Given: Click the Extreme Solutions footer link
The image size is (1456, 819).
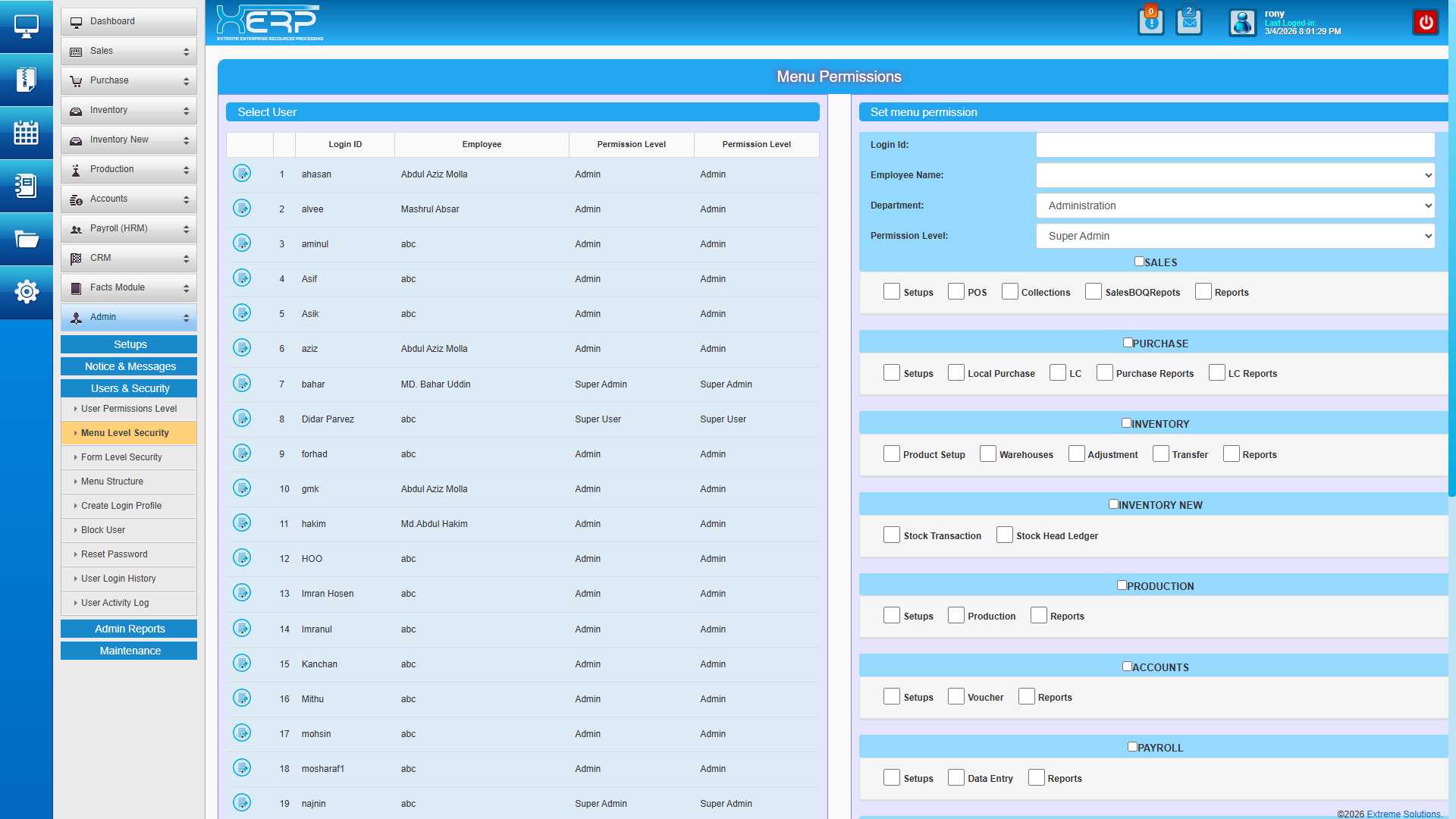Looking at the screenshot, I should (1403, 814).
